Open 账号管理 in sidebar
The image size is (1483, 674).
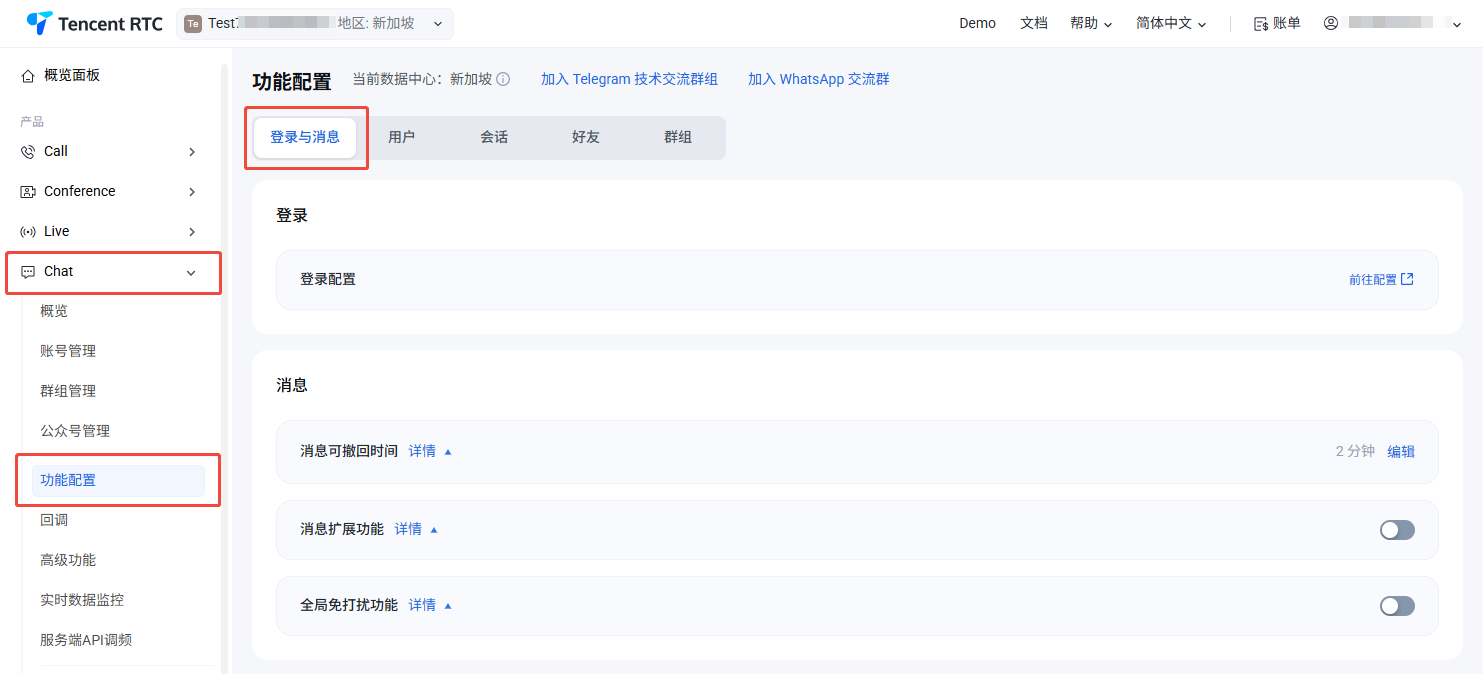tap(68, 351)
